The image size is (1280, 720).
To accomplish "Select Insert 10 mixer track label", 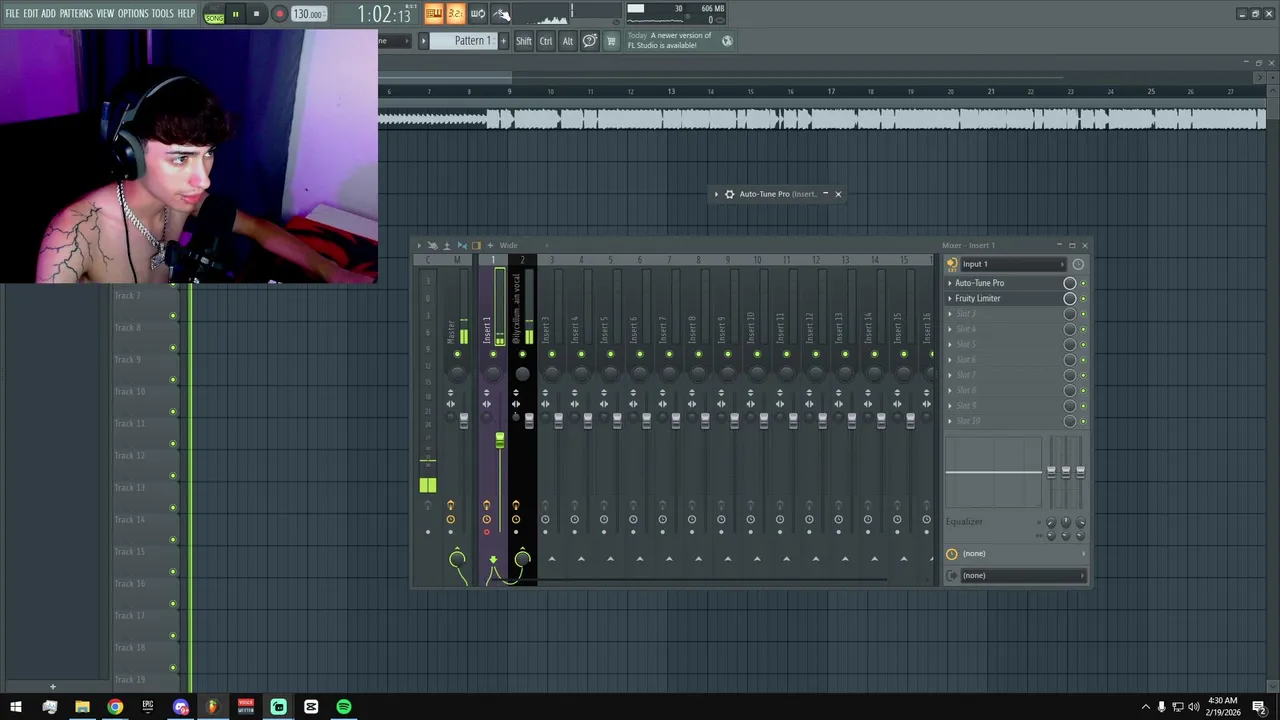I will (750, 327).
